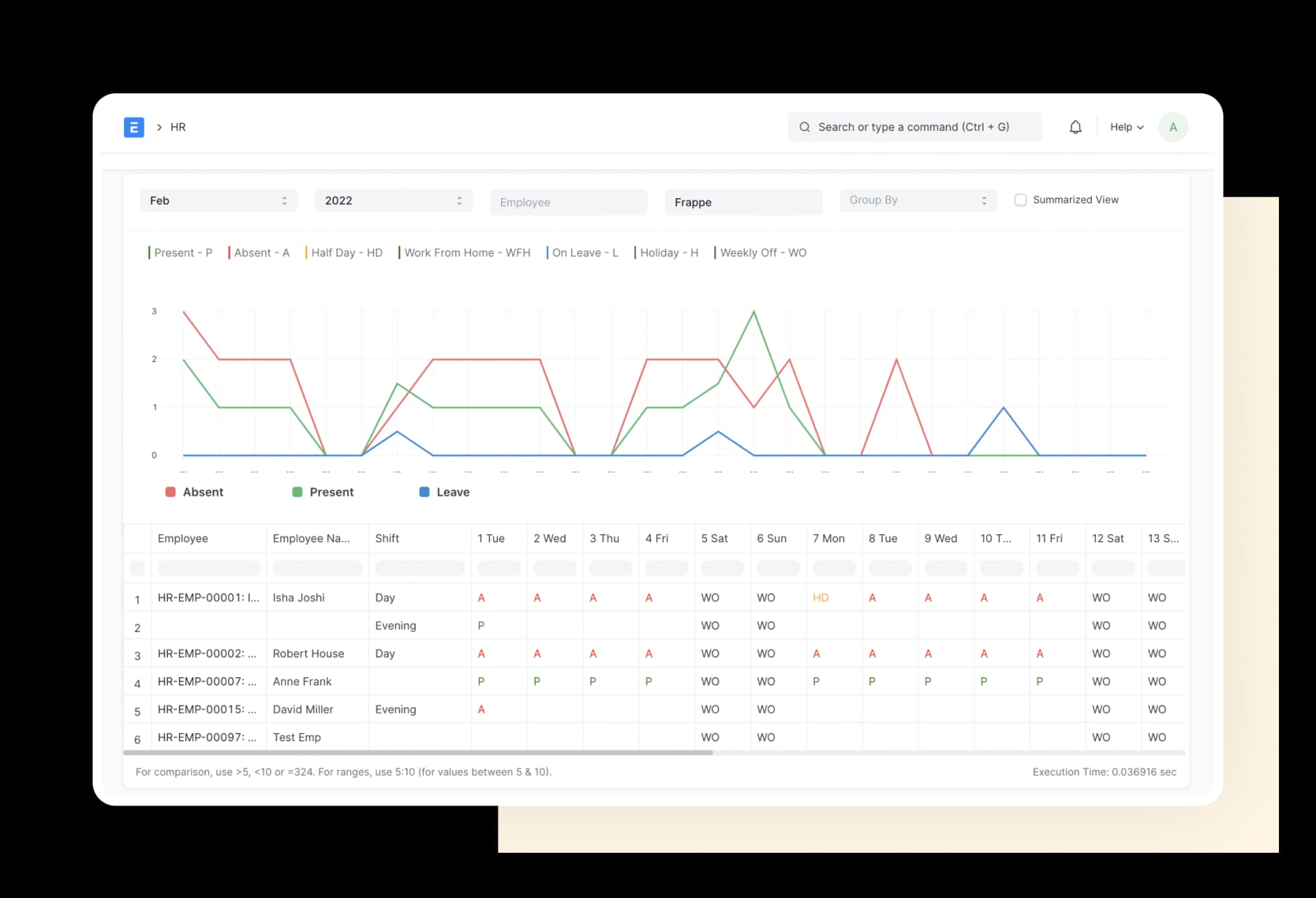Click the Employee Na... column header
1316x898 pixels.
click(317, 539)
